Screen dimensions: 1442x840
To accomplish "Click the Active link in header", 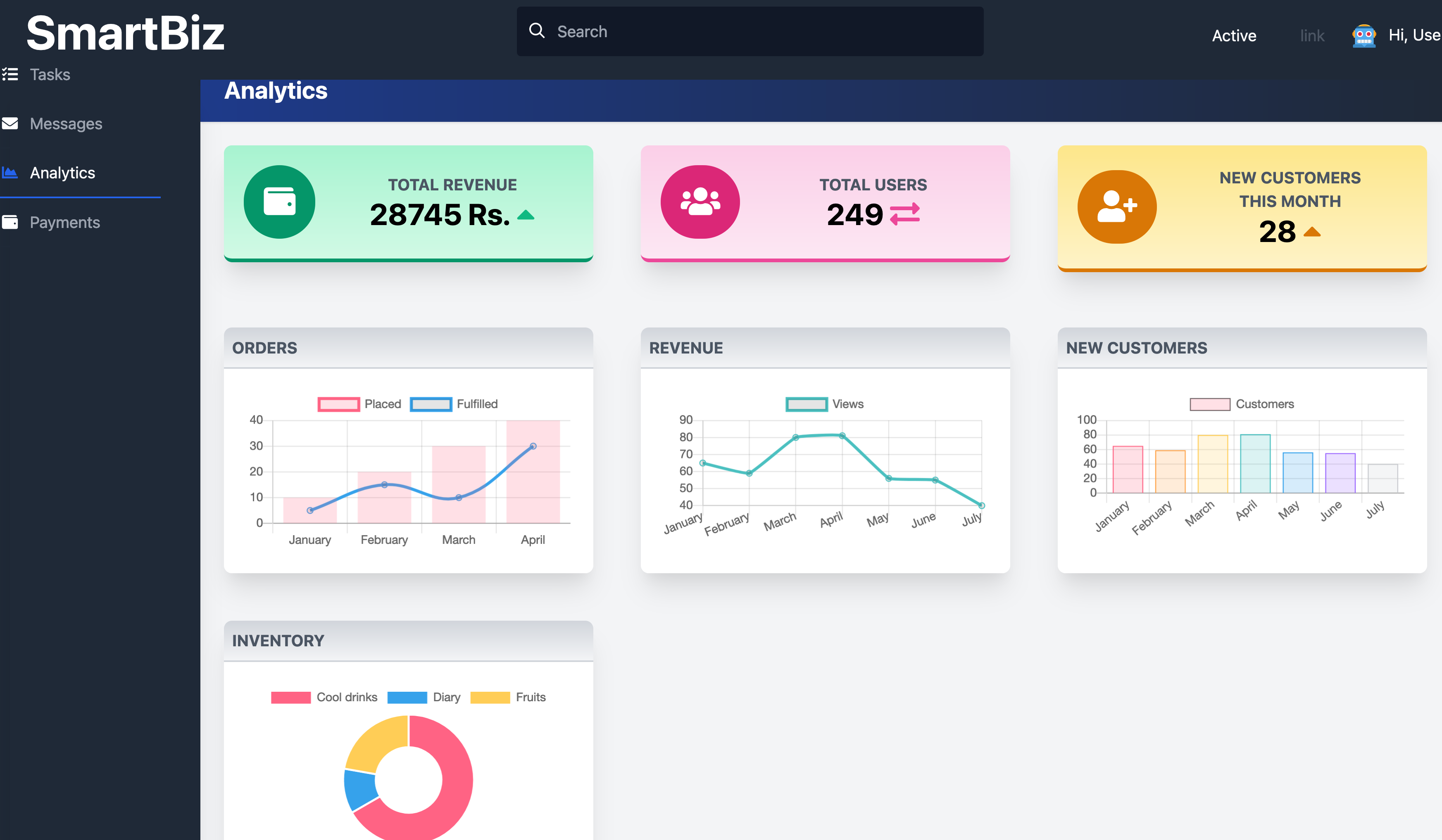I will [1234, 36].
